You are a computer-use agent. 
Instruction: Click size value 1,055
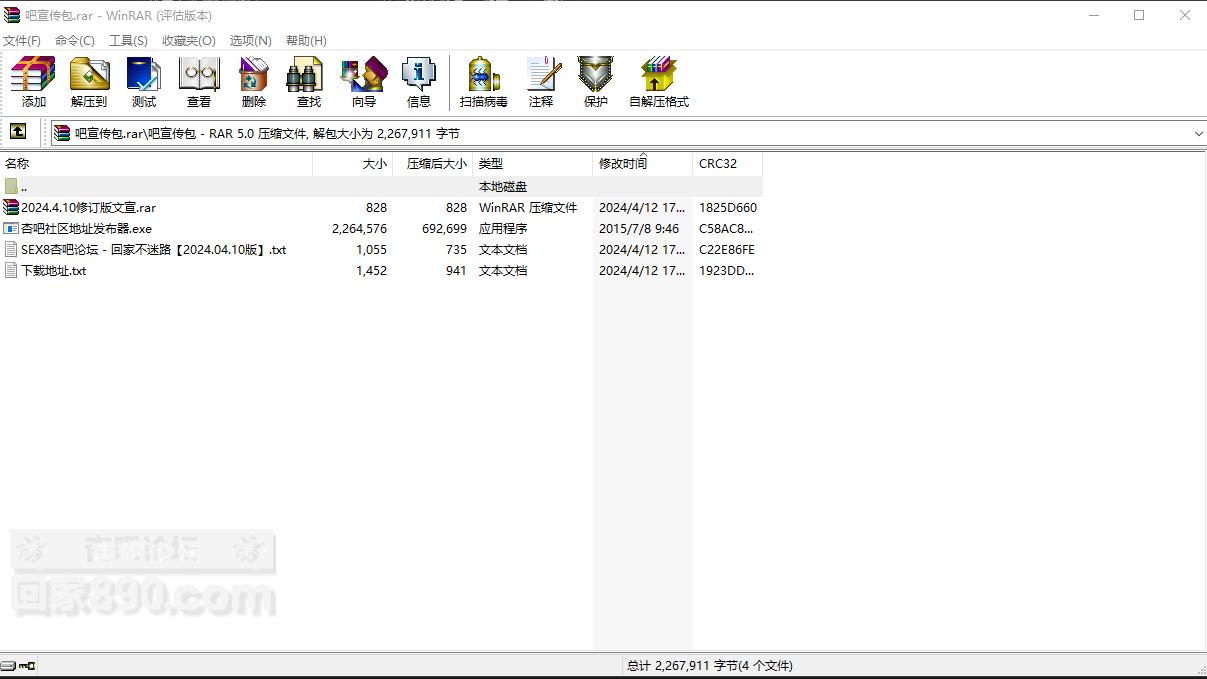pyautogui.click(x=371, y=249)
